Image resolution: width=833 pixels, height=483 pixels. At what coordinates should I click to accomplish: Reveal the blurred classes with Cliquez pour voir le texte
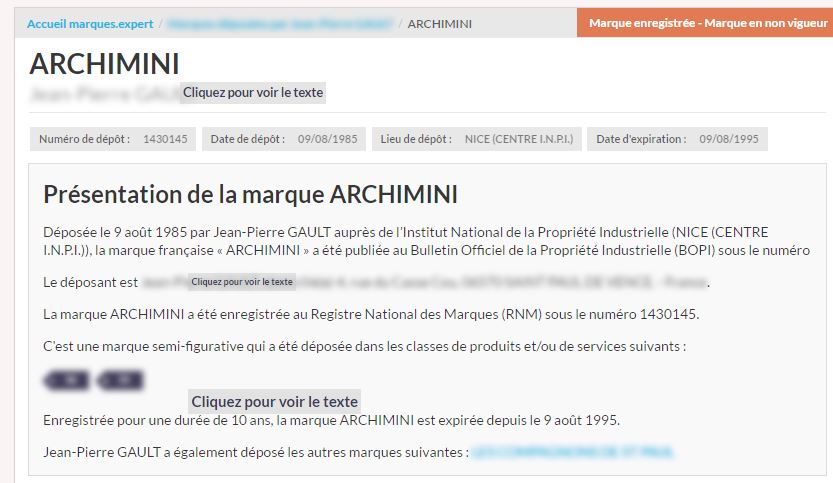[274, 401]
